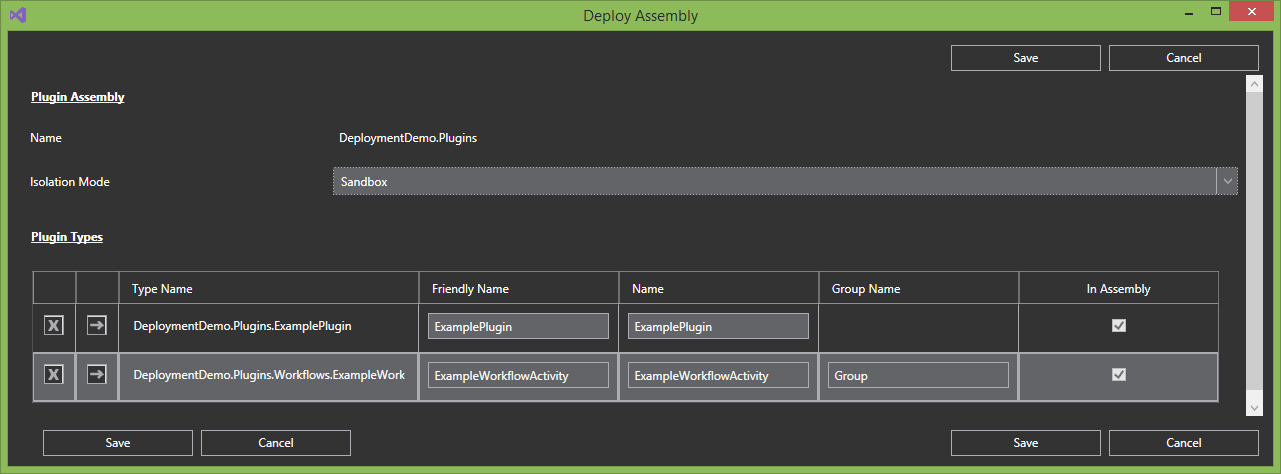
Task: Click the top right Save button
Action: [x=1025, y=58]
